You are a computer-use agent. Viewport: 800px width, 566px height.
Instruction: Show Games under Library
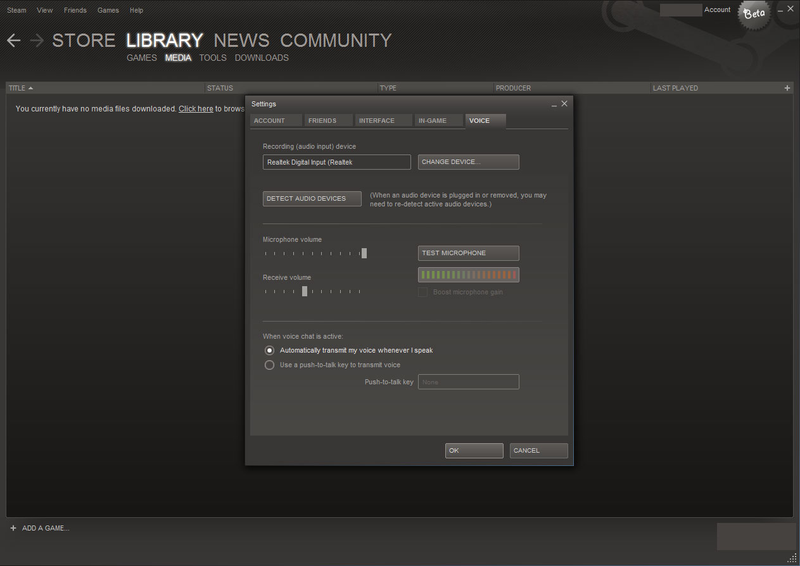coord(142,58)
